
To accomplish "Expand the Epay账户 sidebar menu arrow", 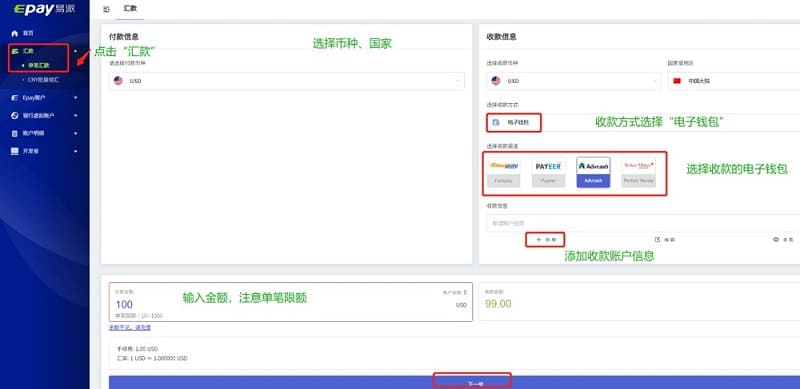I will [x=76, y=98].
